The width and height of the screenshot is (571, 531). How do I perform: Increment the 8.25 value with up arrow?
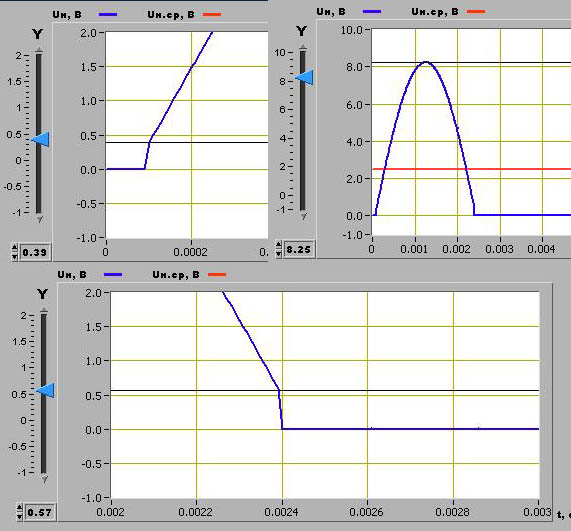click(x=279, y=245)
